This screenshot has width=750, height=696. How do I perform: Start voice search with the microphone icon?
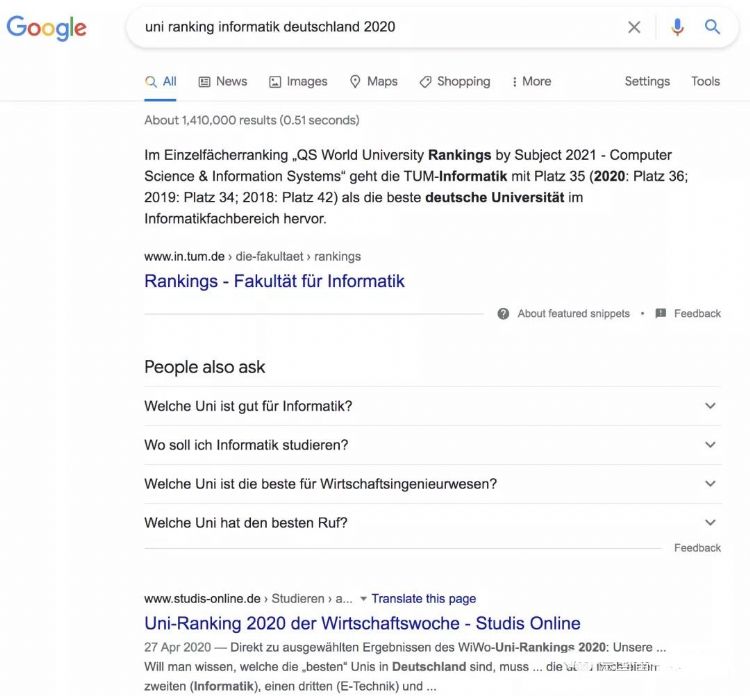pyautogui.click(x=677, y=27)
